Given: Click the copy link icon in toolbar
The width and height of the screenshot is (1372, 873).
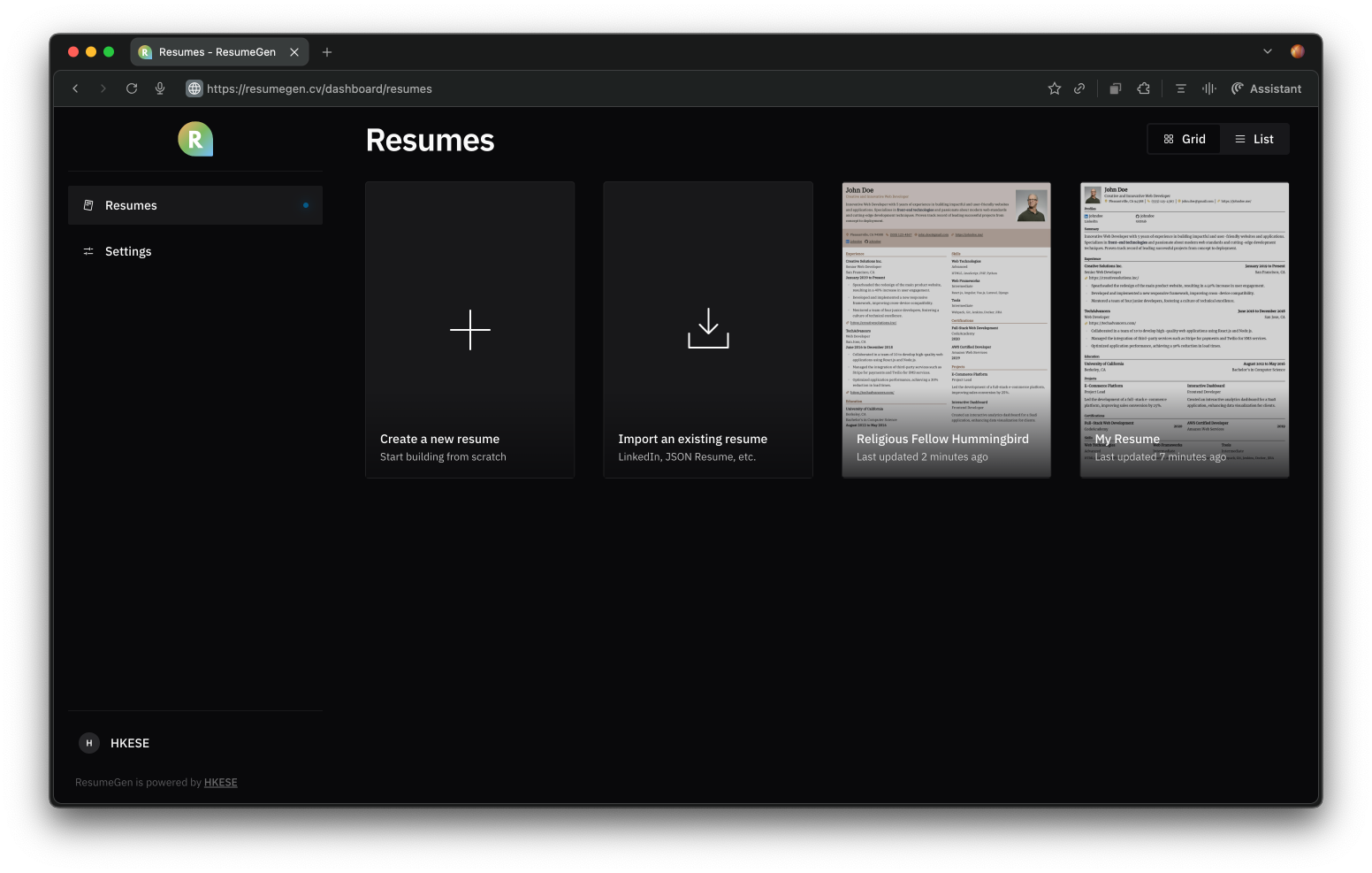Looking at the screenshot, I should click(x=1079, y=88).
